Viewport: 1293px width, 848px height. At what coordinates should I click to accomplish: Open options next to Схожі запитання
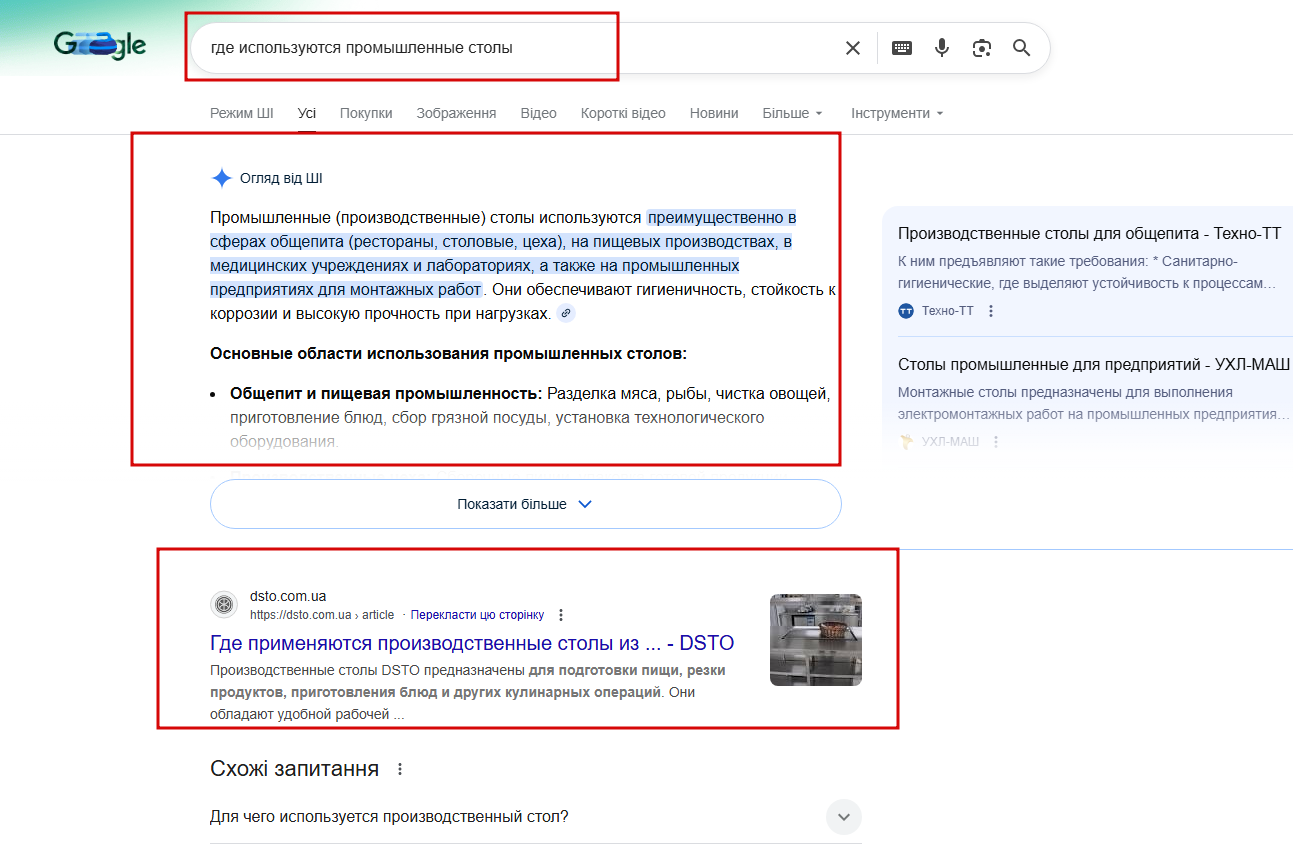400,769
